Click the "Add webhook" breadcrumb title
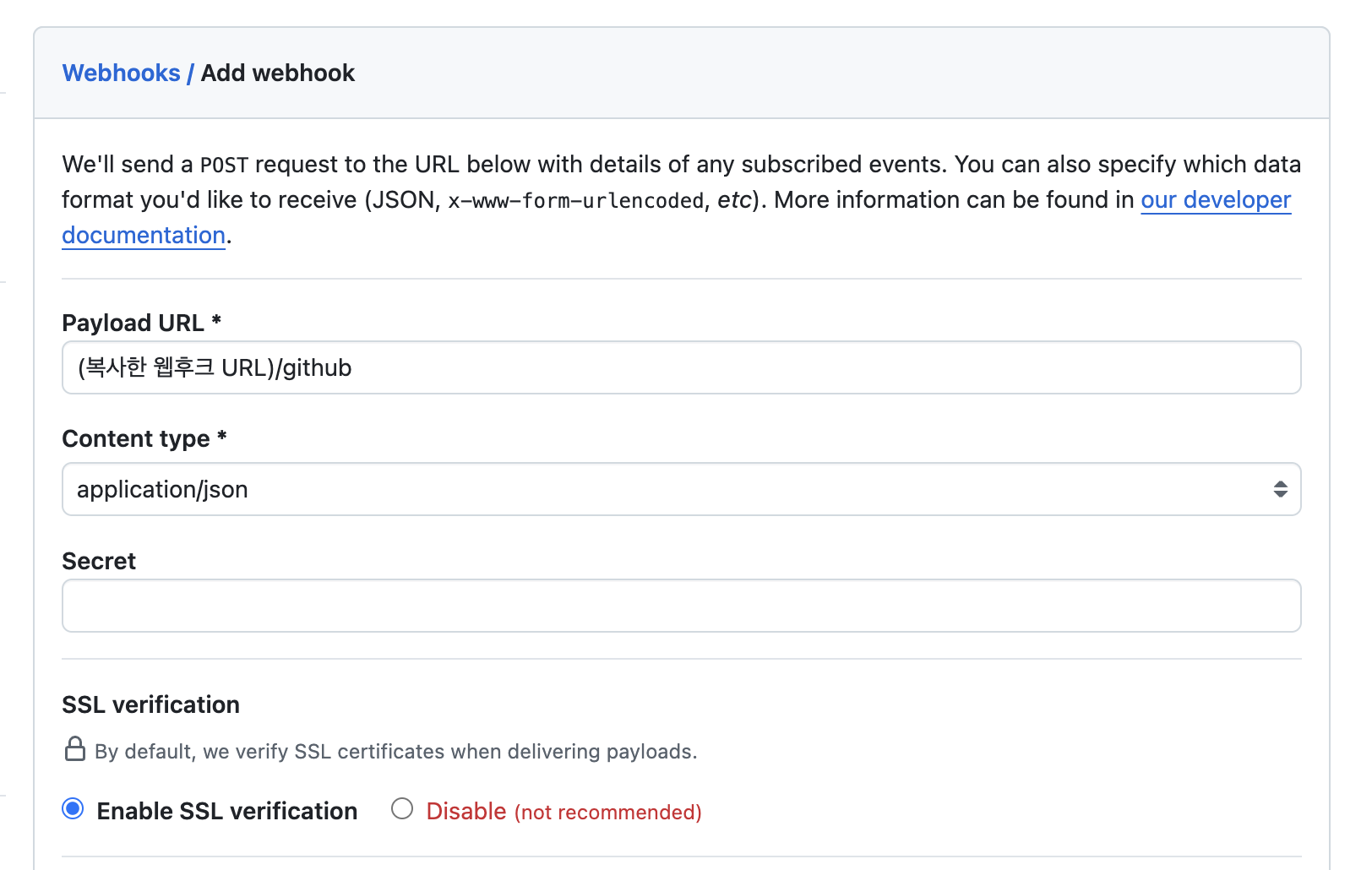Image resolution: width=1372 pixels, height=870 pixels. [278, 73]
